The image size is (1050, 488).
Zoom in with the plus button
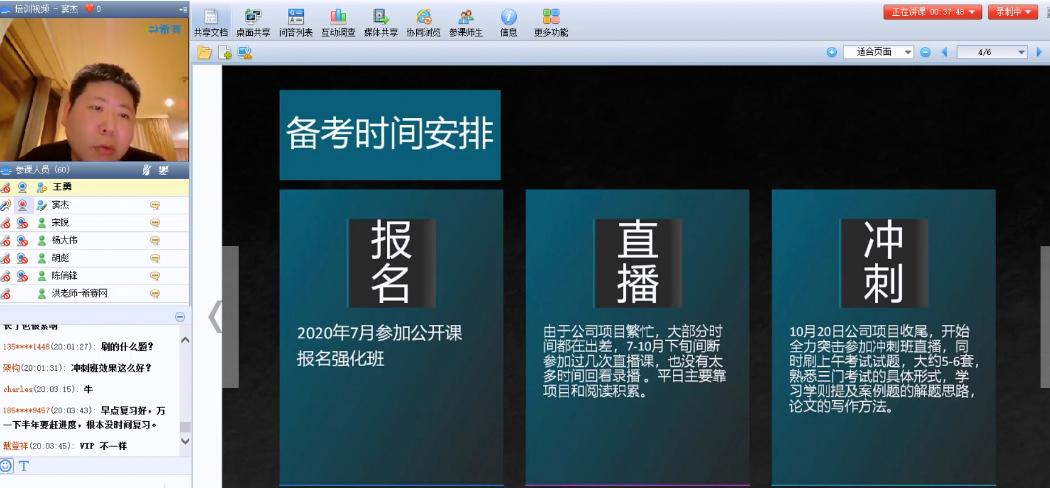831,52
